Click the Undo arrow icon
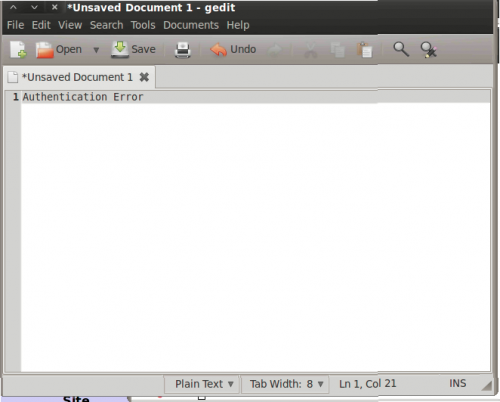This screenshot has width=500, height=402. (x=218, y=50)
